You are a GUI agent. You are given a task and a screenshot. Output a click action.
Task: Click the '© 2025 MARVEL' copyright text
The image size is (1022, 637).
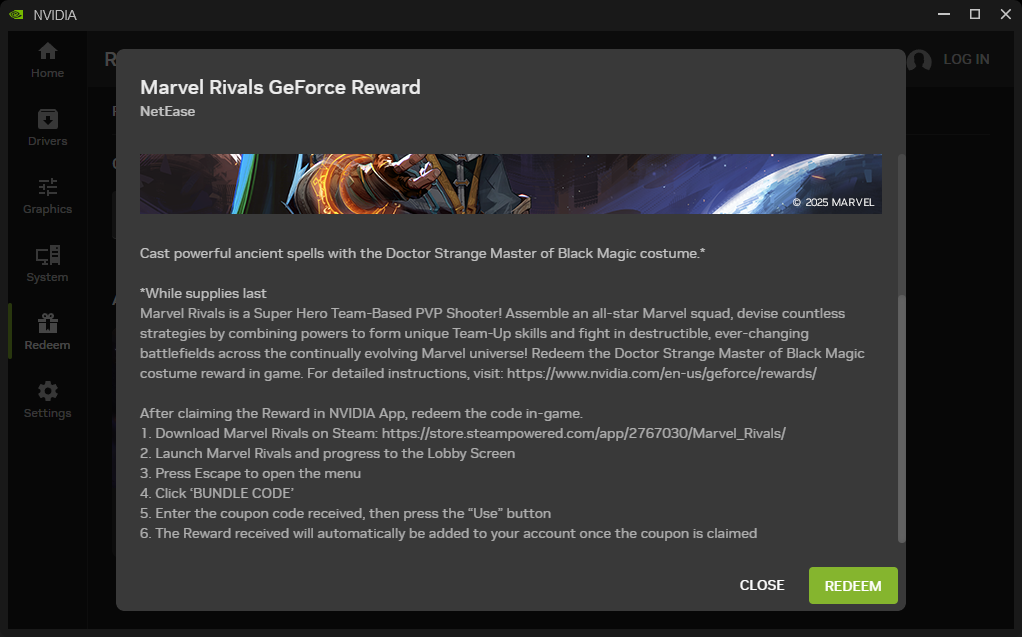(833, 202)
